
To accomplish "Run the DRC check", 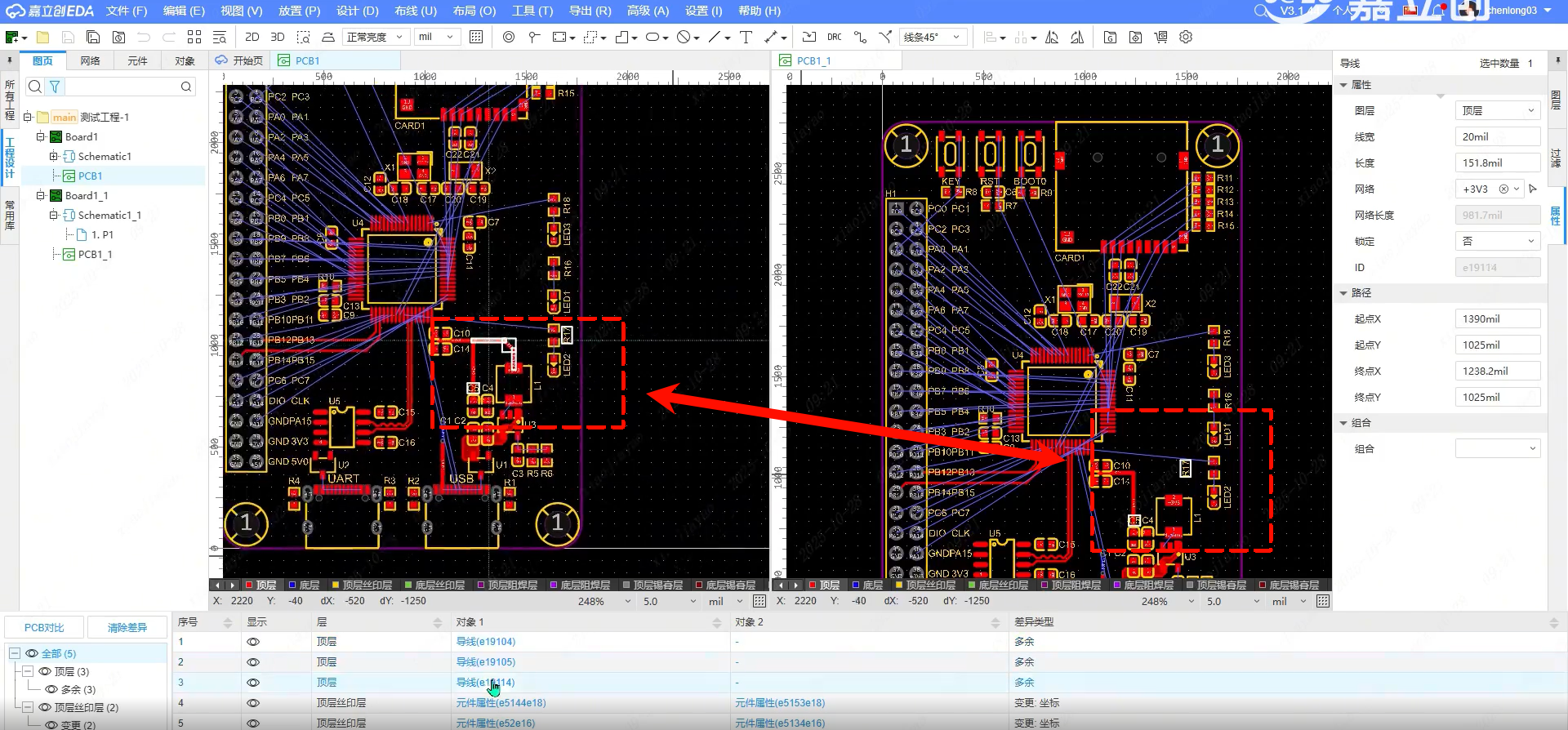I will (x=835, y=37).
